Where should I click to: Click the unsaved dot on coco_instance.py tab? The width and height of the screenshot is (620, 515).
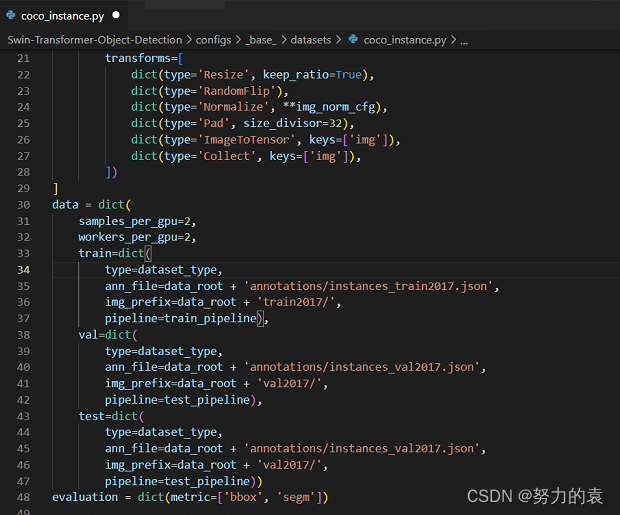(116, 15)
